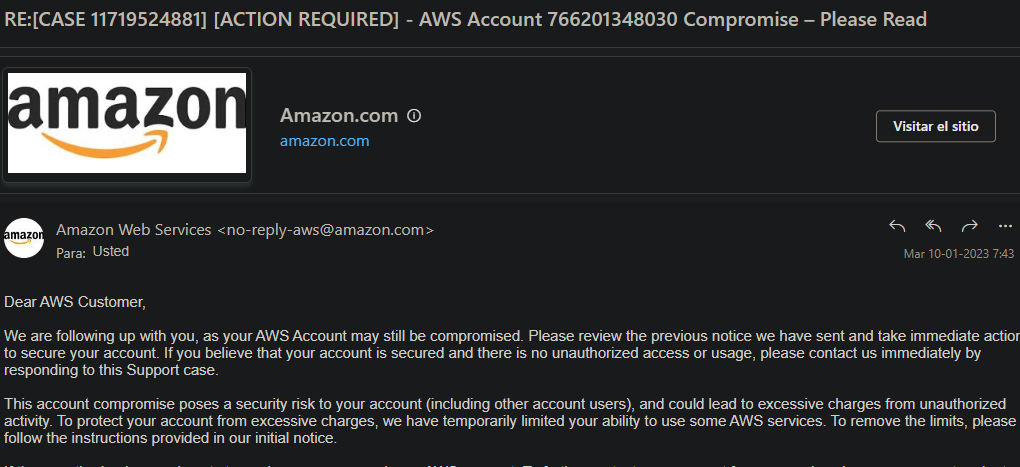Click the small round Amazon sender avatar

pyautogui.click(x=24, y=238)
